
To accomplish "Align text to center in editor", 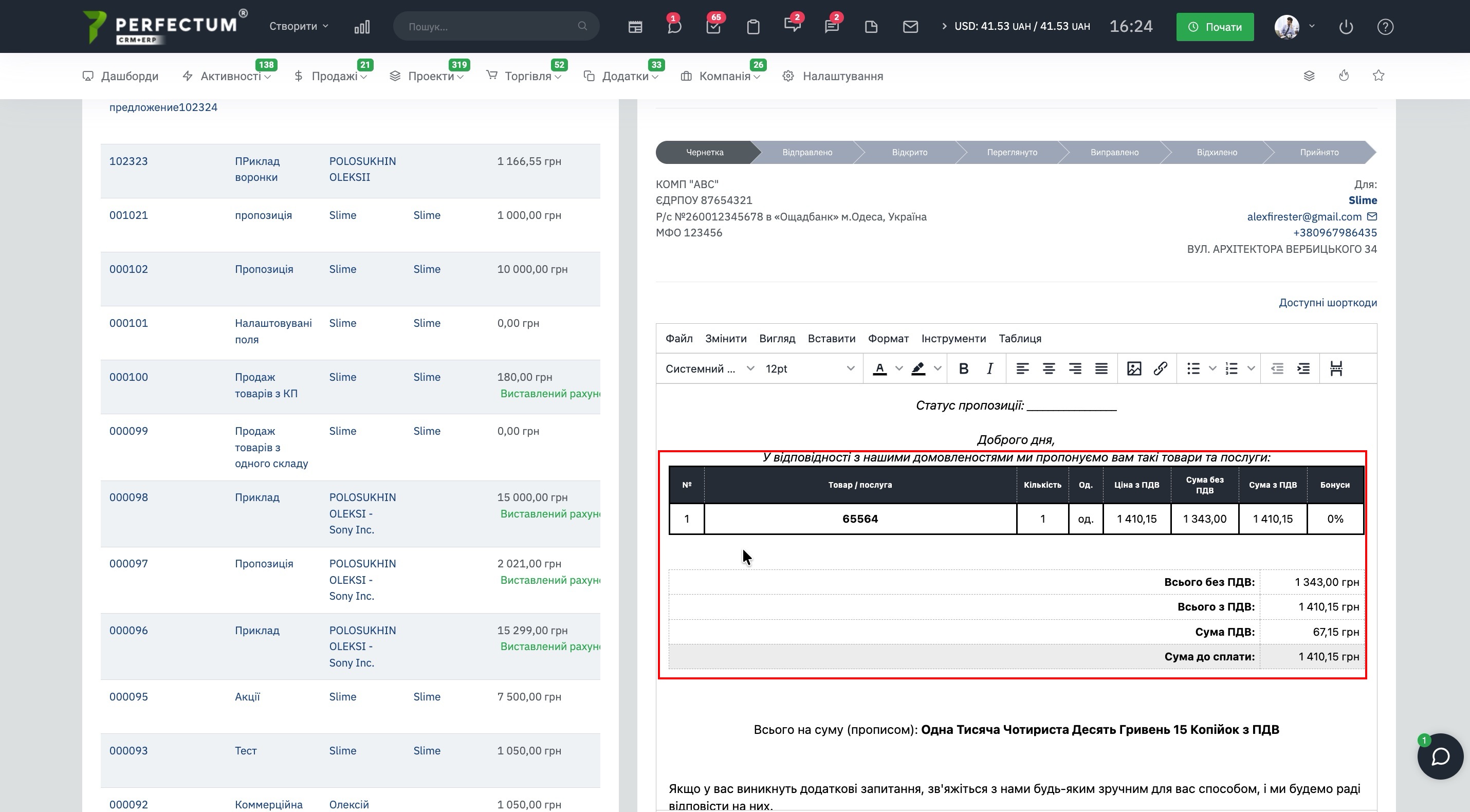I will tap(1049, 368).
